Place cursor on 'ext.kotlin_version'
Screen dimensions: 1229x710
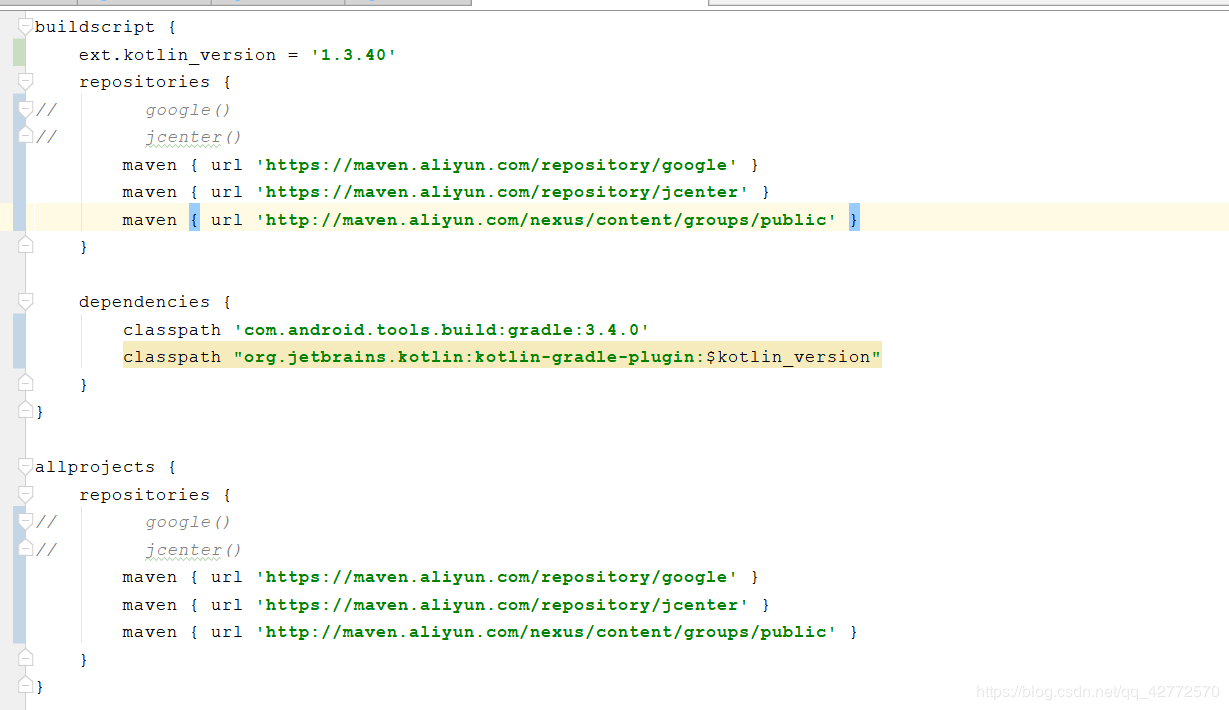(177, 55)
